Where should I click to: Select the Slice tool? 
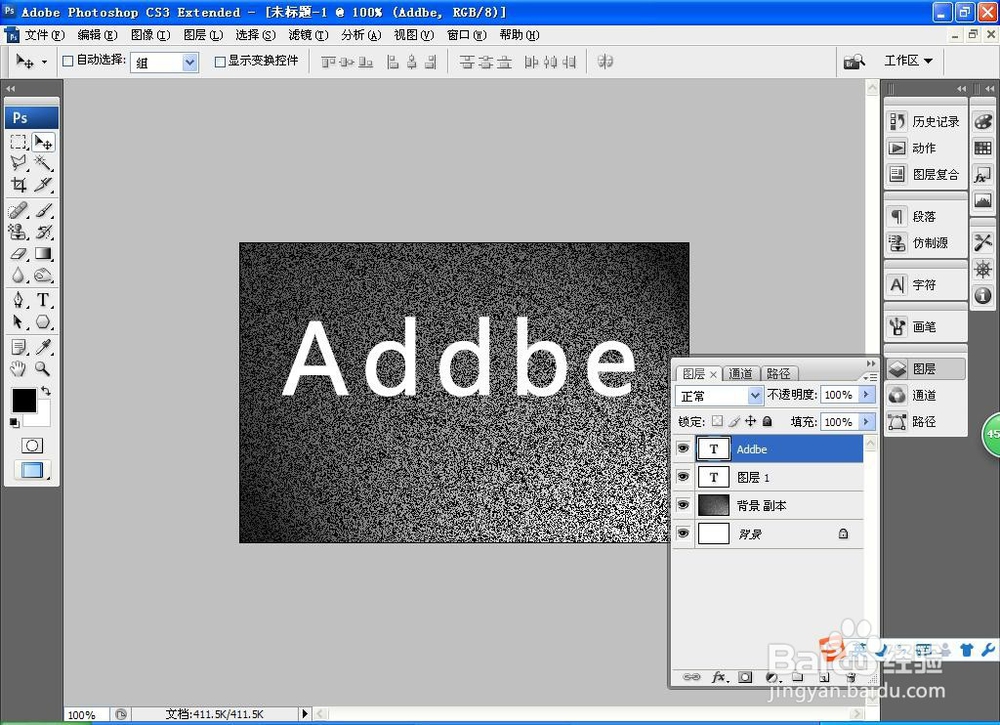43,185
